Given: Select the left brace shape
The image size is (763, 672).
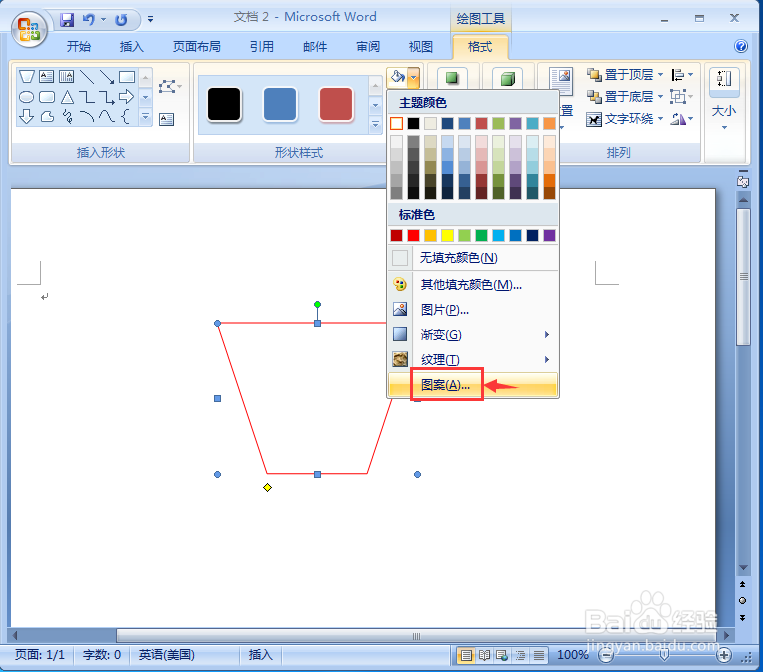Looking at the screenshot, I should coord(126,117).
